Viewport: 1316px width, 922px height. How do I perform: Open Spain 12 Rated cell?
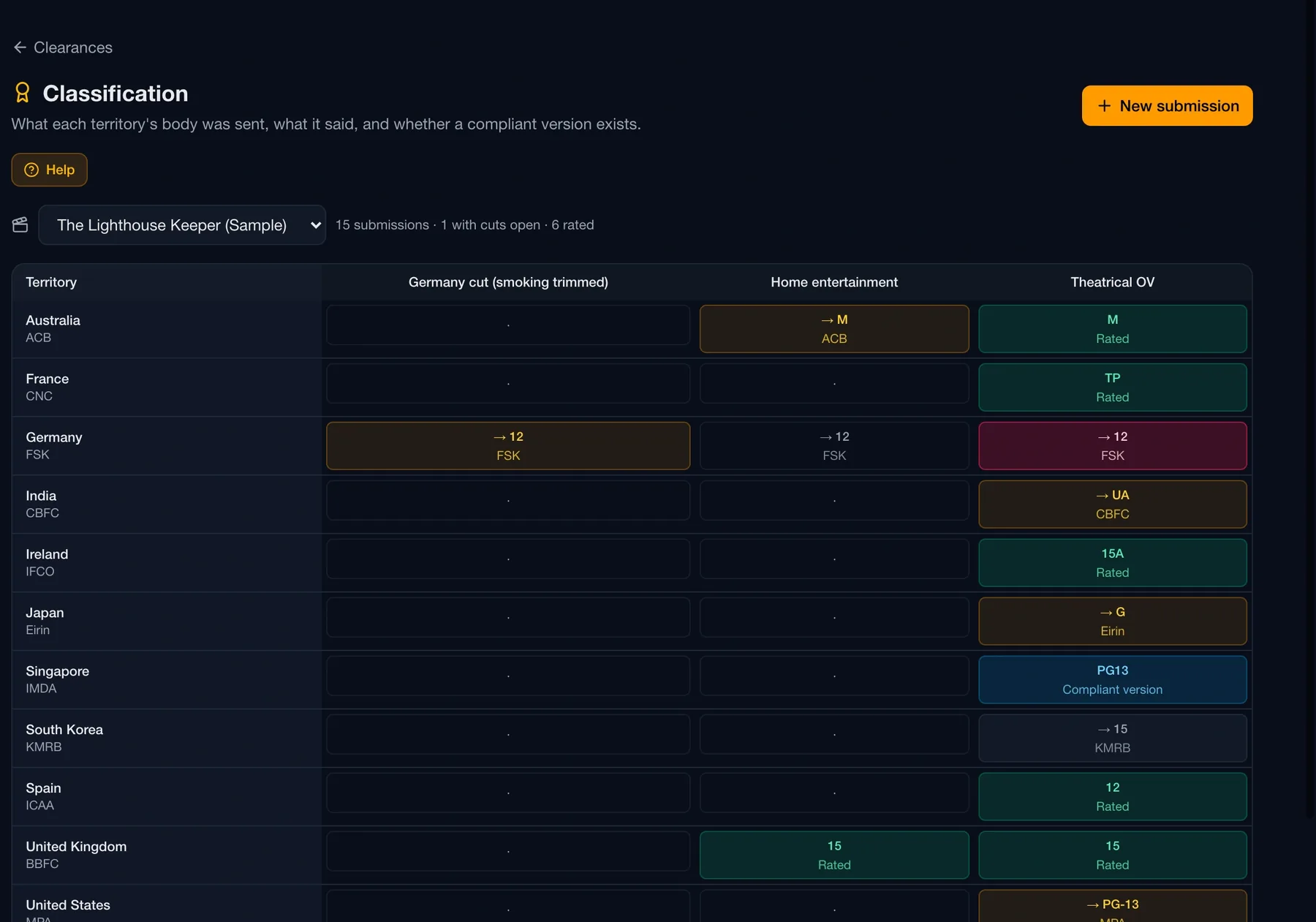[x=1112, y=797]
